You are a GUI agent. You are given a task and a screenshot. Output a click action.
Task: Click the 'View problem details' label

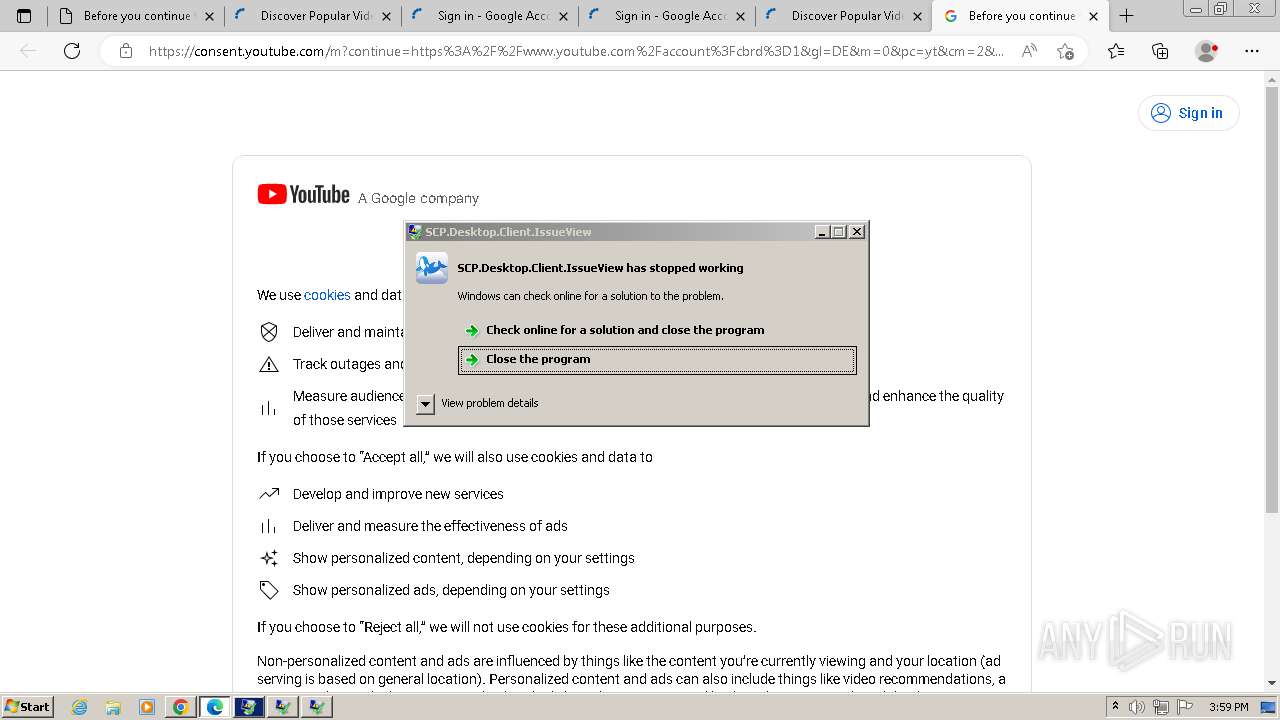coord(489,403)
